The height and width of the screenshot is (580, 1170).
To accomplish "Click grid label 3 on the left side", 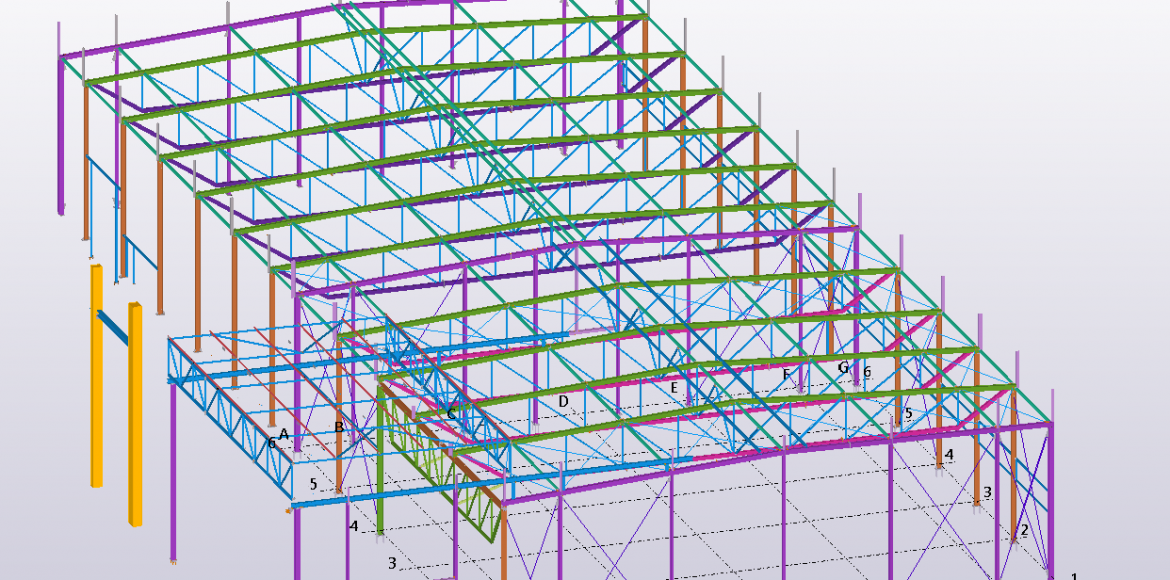I will point(392,563).
